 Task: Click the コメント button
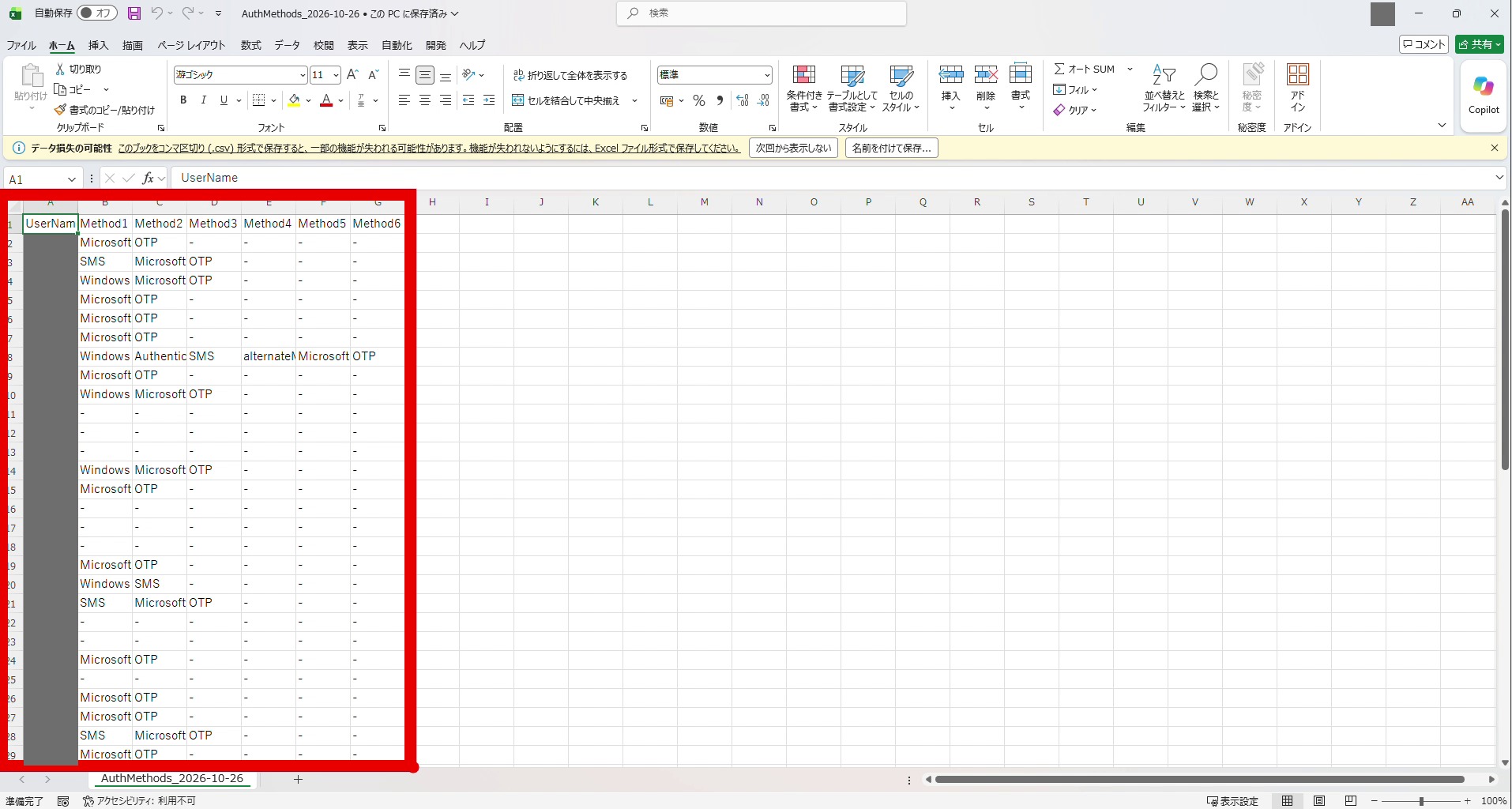pos(1424,44)
